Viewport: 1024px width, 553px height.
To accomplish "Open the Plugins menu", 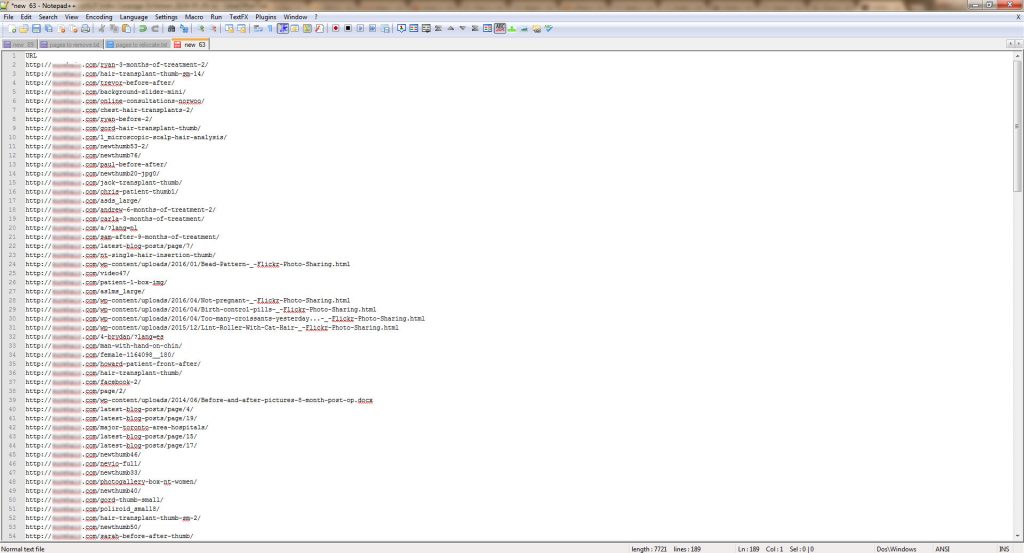I will [x=266, y=17].
